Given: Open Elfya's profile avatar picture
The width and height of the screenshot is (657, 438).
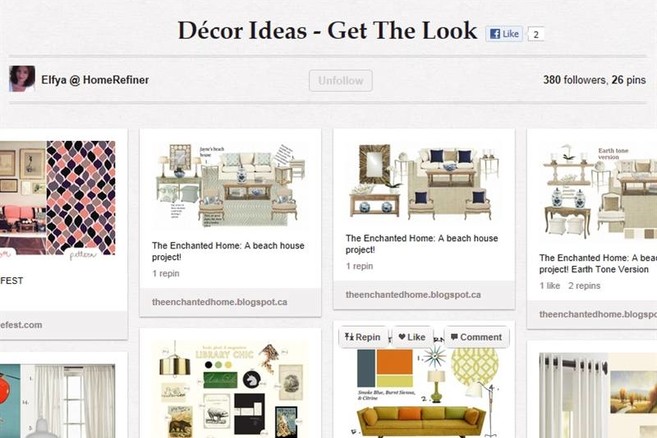Looking at the screenshot, I should click(22, 78).
